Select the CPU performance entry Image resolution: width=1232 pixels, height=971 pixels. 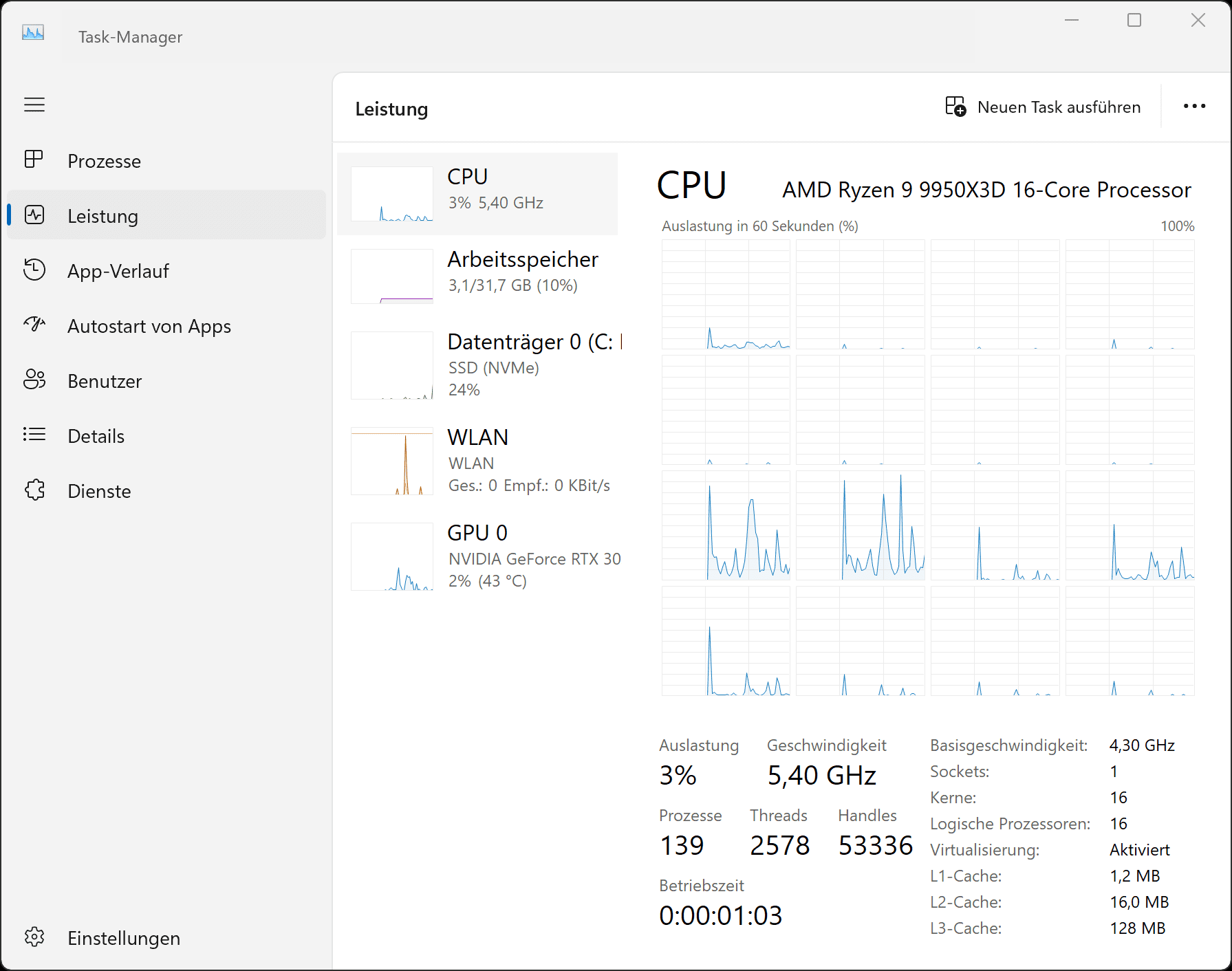[477, 194]
